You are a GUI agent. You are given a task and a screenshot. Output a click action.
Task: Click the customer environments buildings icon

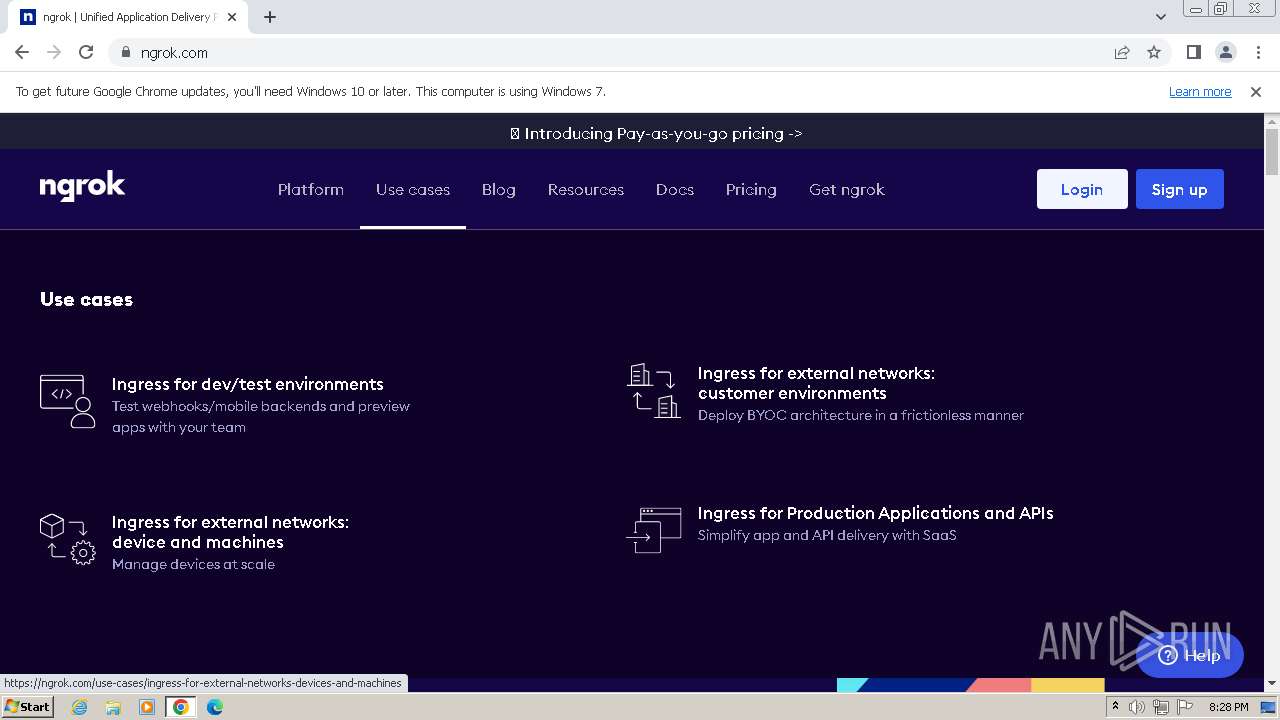pyautogui.click(x=653, y=390)
